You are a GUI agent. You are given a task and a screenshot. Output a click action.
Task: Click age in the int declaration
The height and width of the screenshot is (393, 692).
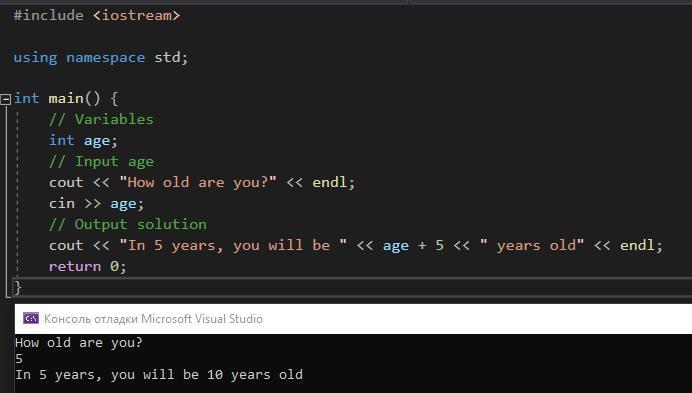[97, 141]
